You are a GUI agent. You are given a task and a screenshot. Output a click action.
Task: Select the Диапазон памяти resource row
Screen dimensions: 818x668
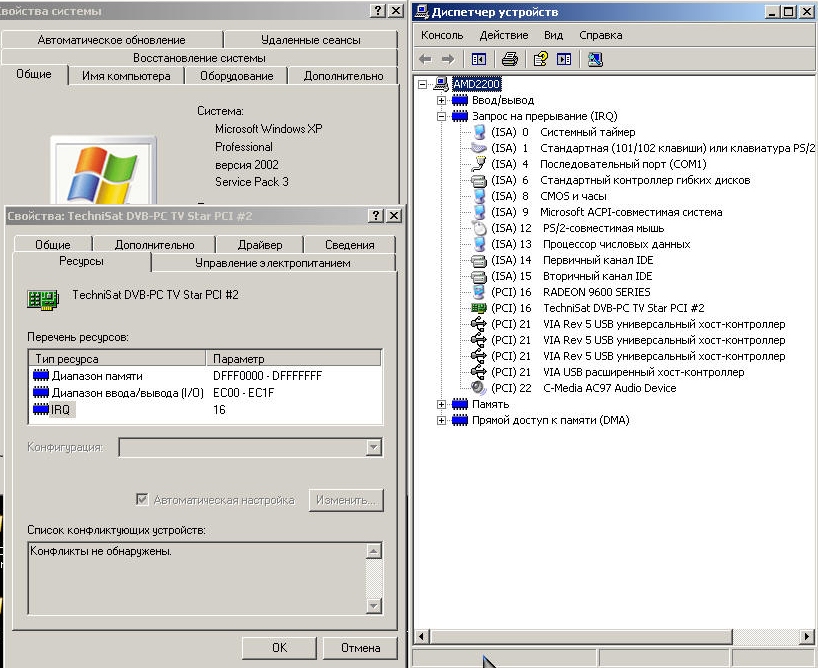coord(206,376)
